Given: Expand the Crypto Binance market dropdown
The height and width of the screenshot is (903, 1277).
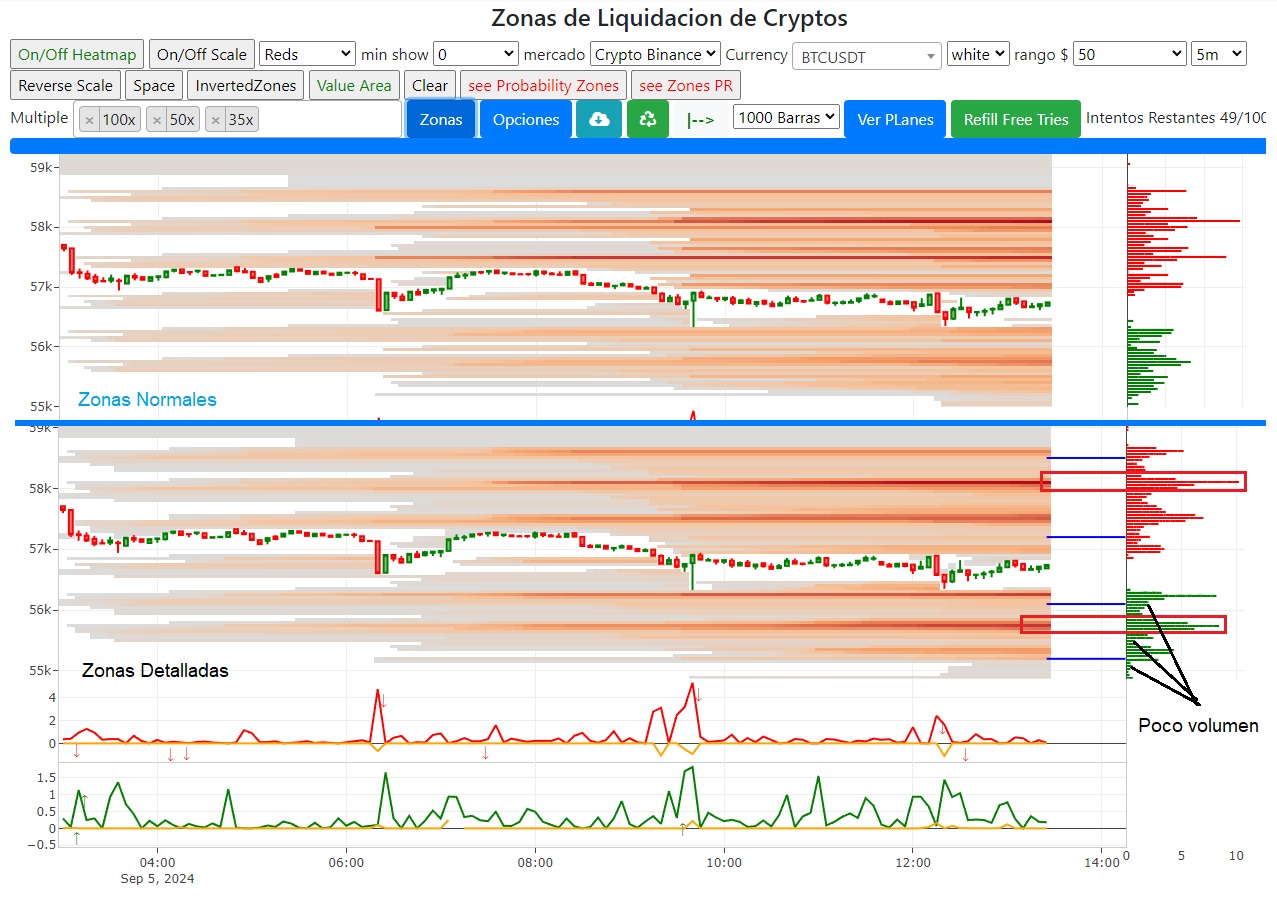Looking at the screenshot, I should point(655,54).
